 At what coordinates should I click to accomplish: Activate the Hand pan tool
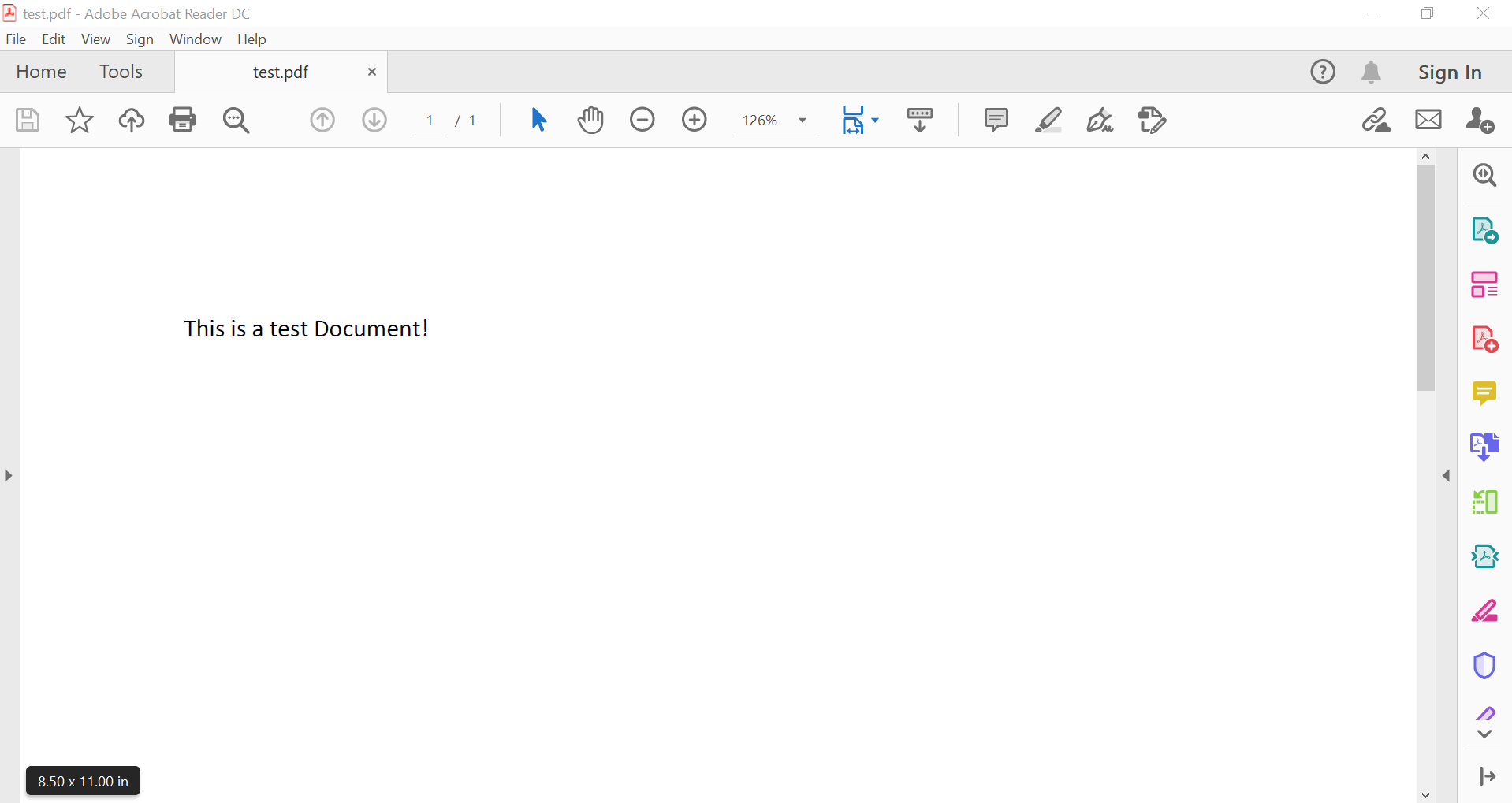click(x=590, y=120)
